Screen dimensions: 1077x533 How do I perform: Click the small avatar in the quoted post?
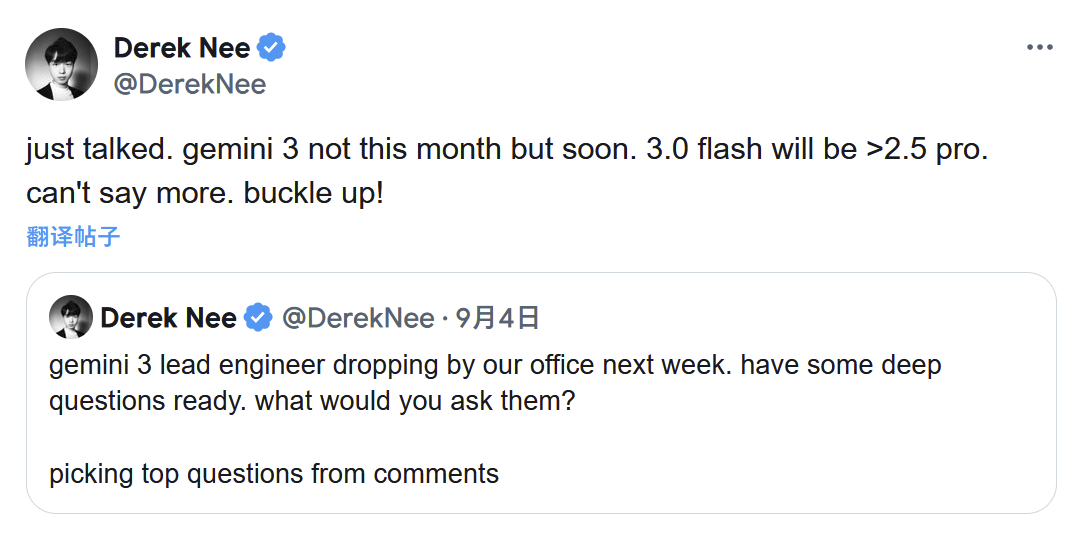[x=70, y=318]
